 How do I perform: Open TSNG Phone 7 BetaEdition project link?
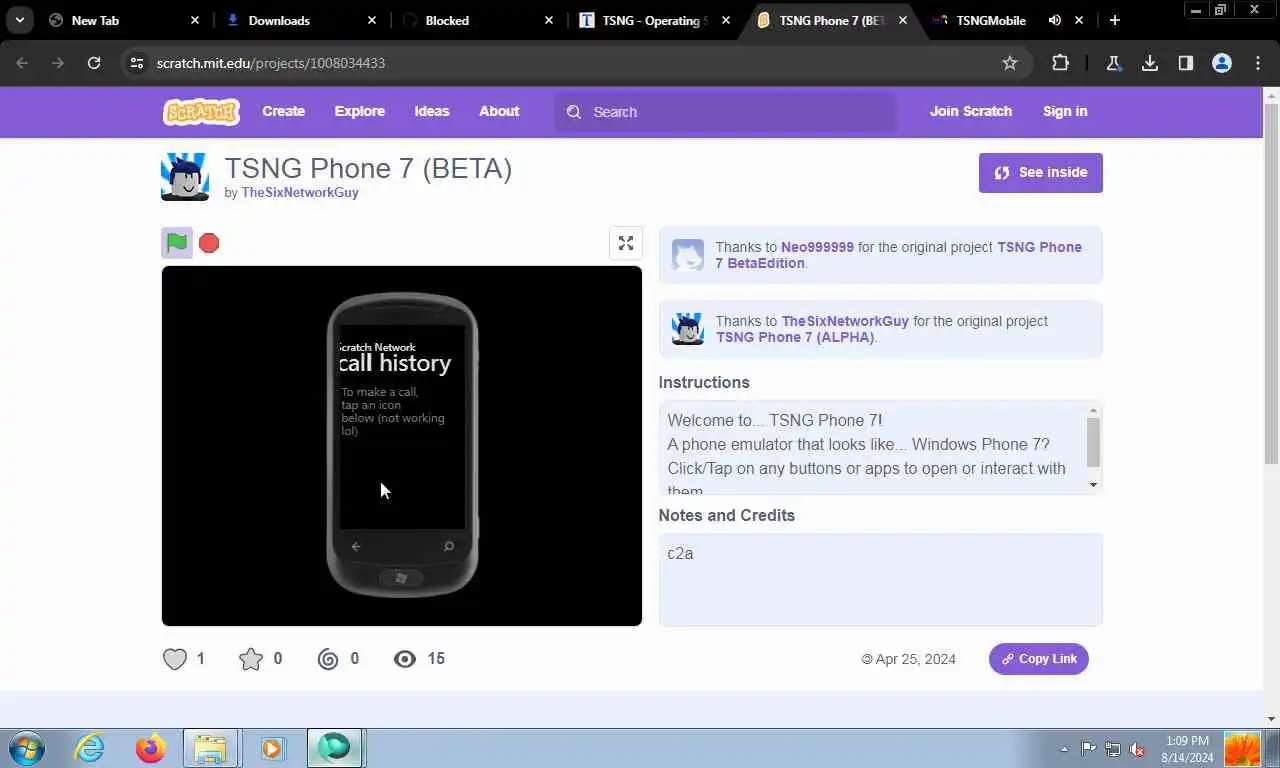pos(899,255)
